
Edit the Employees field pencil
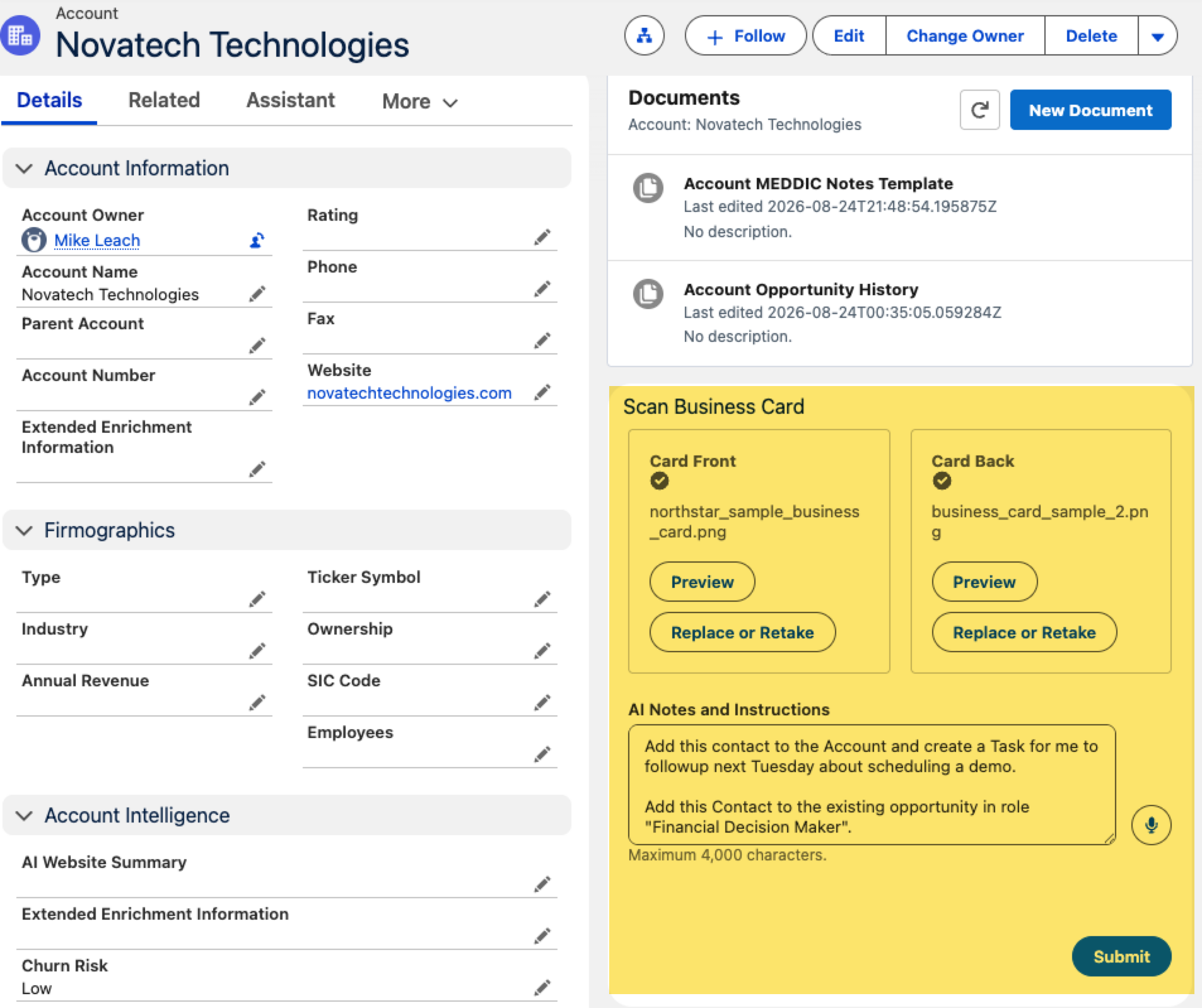click(x=542, y=754)
